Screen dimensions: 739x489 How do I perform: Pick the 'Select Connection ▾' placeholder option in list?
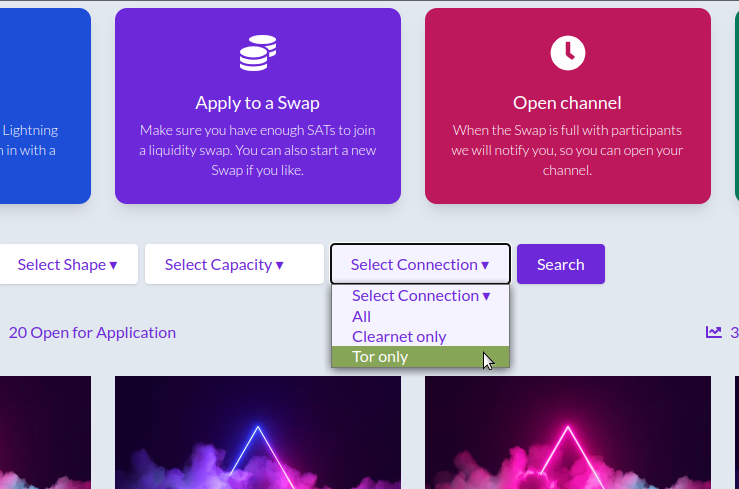tap(420, 296)
